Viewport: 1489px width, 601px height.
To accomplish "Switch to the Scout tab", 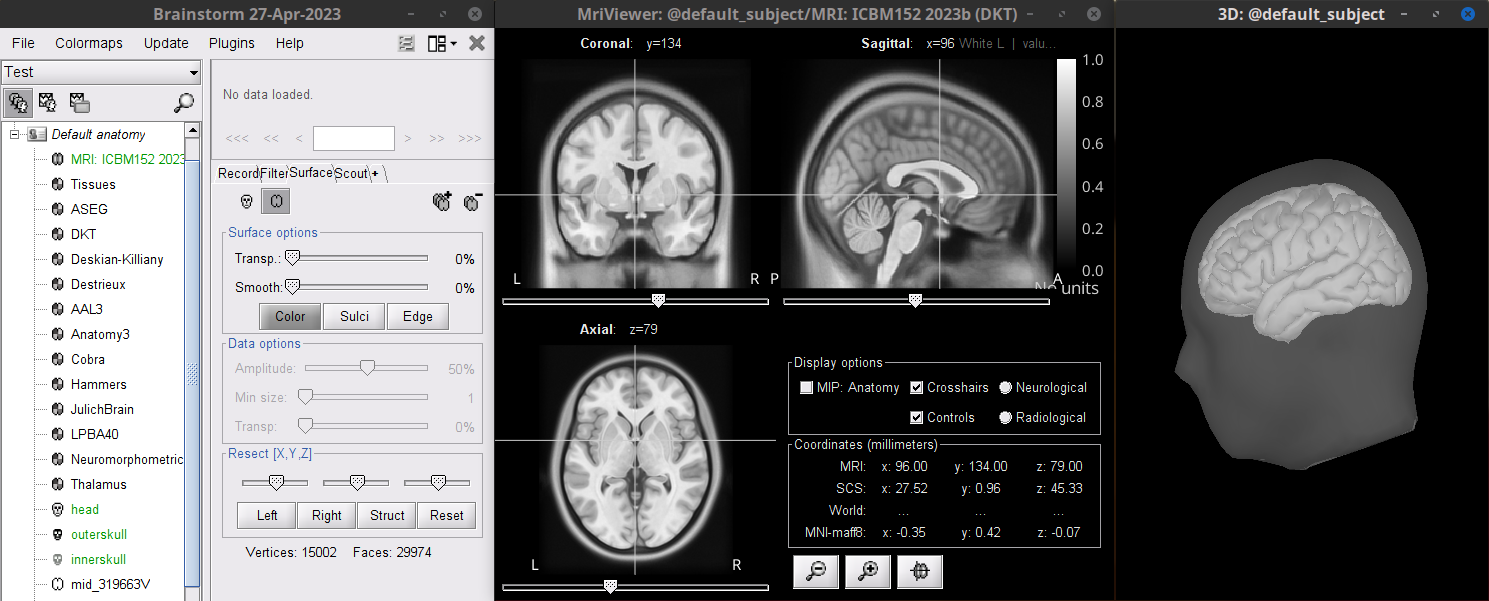I will point(351,173).
